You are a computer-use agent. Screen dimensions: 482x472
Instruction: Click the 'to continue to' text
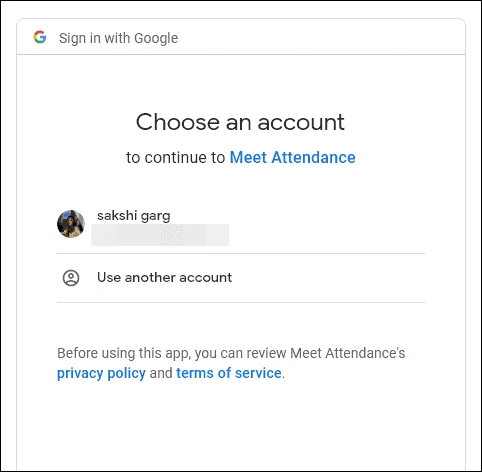pyautogui.click(x=175, y=157)
